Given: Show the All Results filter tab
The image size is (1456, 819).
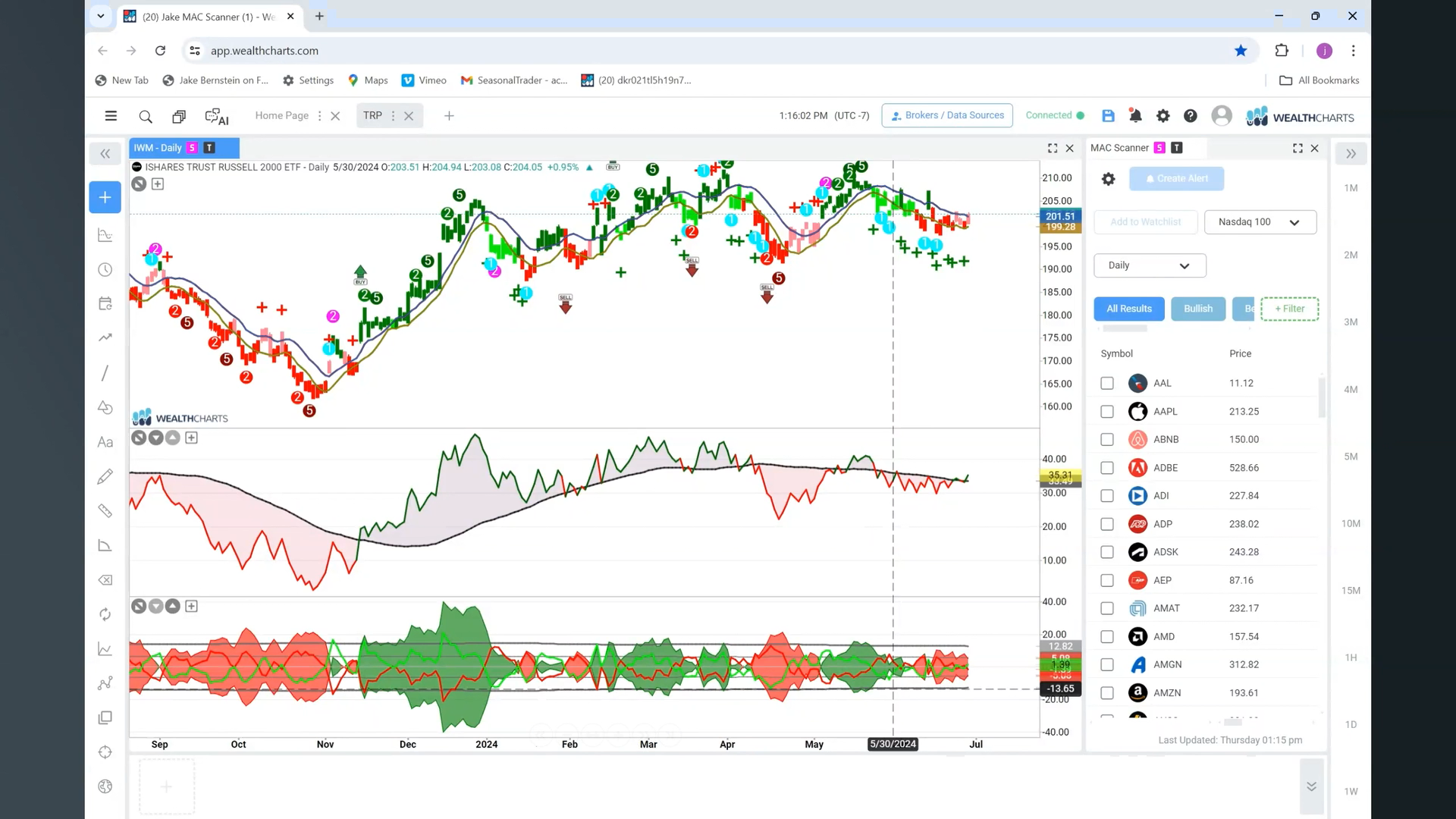Looking at the screenshot, I should pyautogui.click(x=1128, y=309).
